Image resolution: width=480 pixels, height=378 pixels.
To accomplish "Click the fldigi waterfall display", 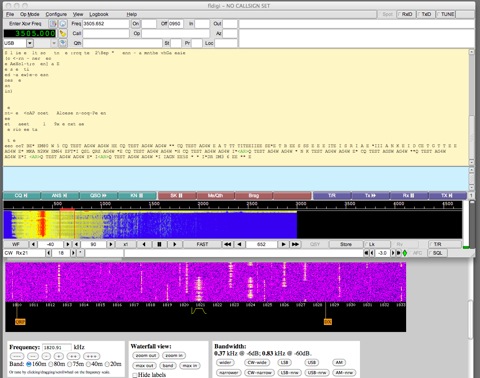I will pos(233,225).
